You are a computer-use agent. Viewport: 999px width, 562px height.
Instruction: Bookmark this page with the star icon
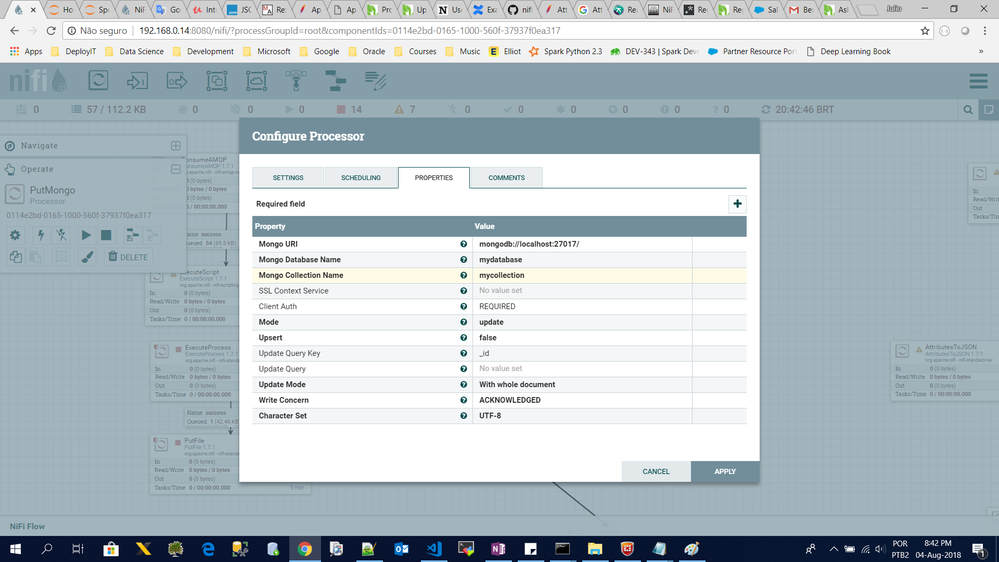924,31
